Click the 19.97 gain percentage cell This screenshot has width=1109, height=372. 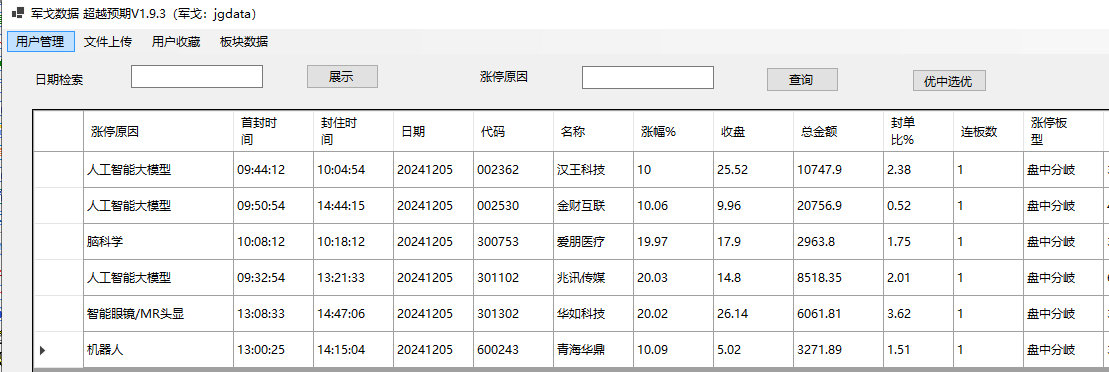(673, 242)
